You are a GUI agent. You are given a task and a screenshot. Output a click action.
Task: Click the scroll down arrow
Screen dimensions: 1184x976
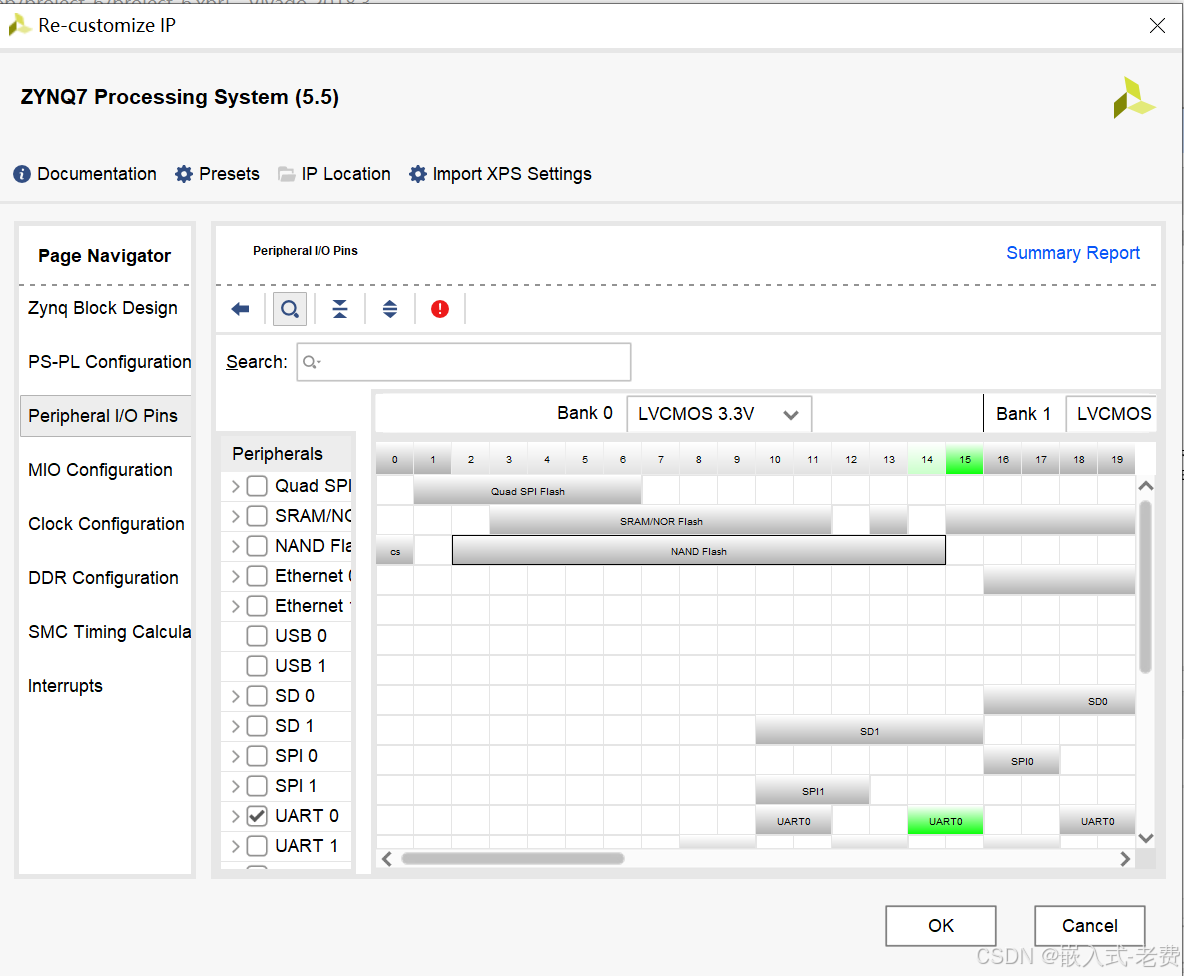(x=1145, y=838)
